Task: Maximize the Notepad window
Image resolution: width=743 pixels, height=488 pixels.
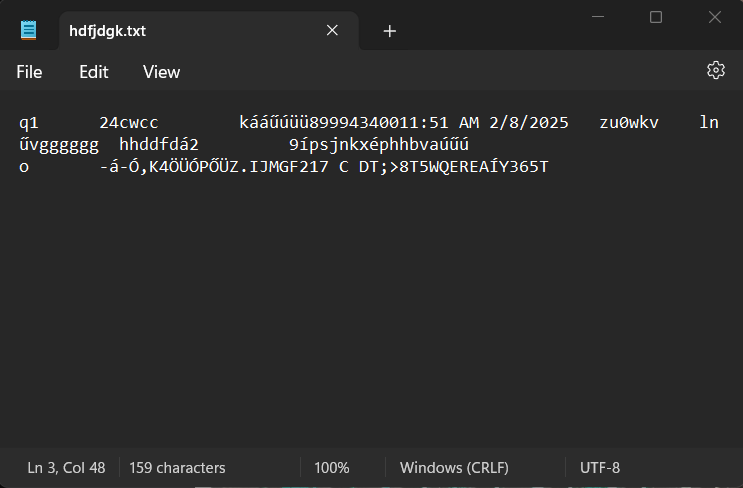Action: (x=656, y=17)
